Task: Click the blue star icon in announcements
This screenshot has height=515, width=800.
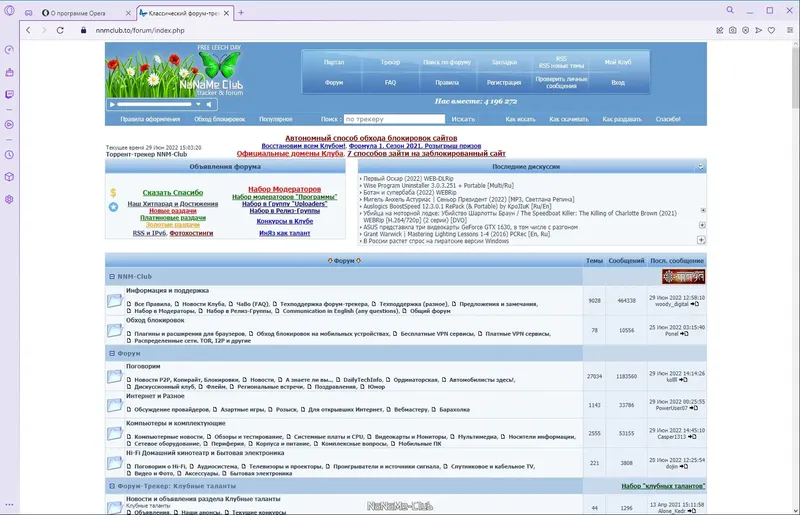Action: click(x=113, y=207)
